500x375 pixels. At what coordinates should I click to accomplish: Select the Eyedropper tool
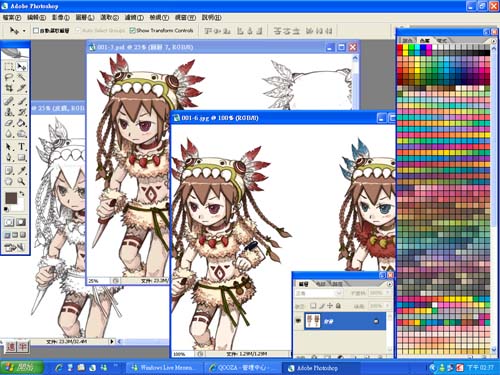coord(22,171)
